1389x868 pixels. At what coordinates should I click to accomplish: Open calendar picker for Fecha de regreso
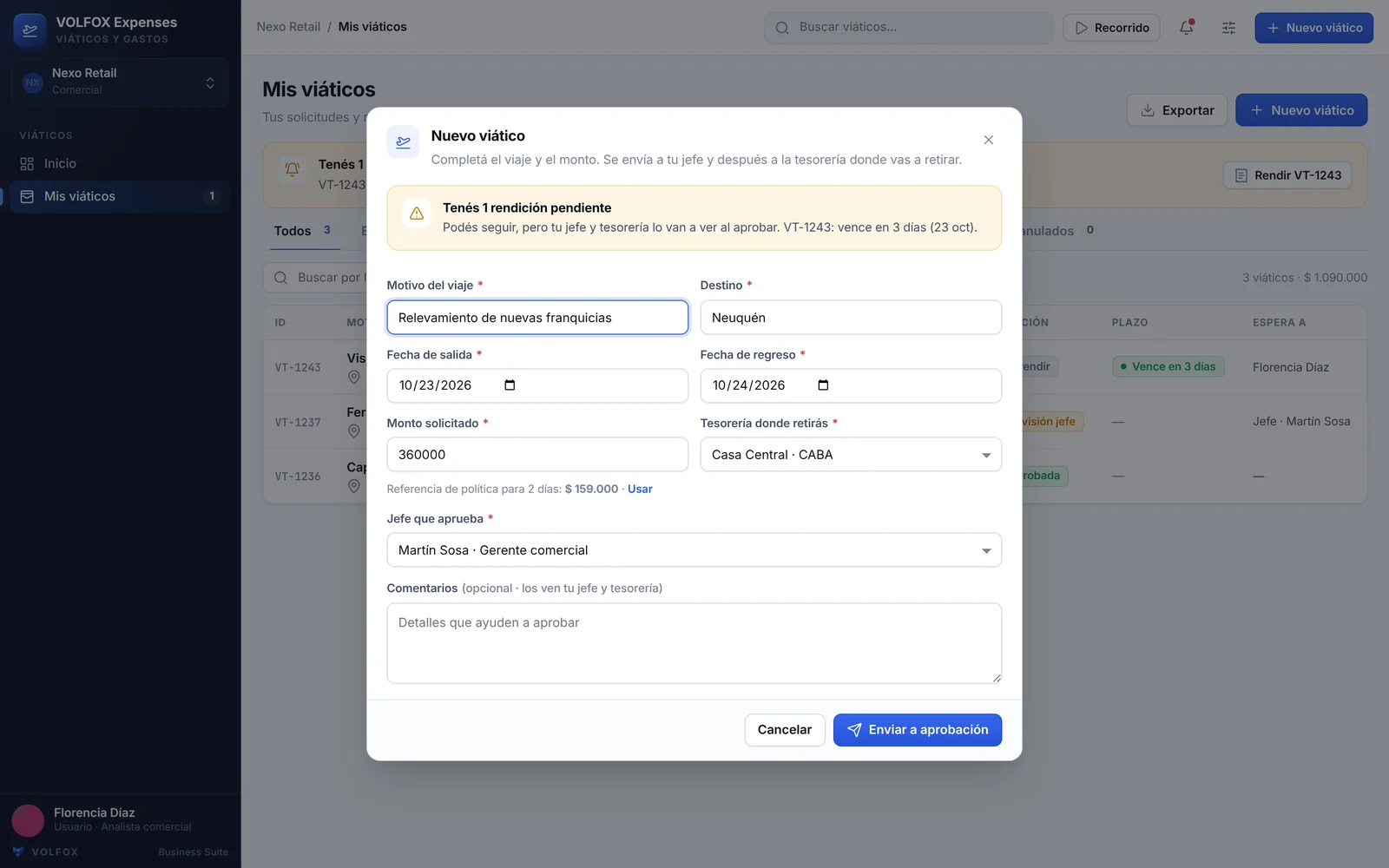pyautogui.click(x=823, y=385)
